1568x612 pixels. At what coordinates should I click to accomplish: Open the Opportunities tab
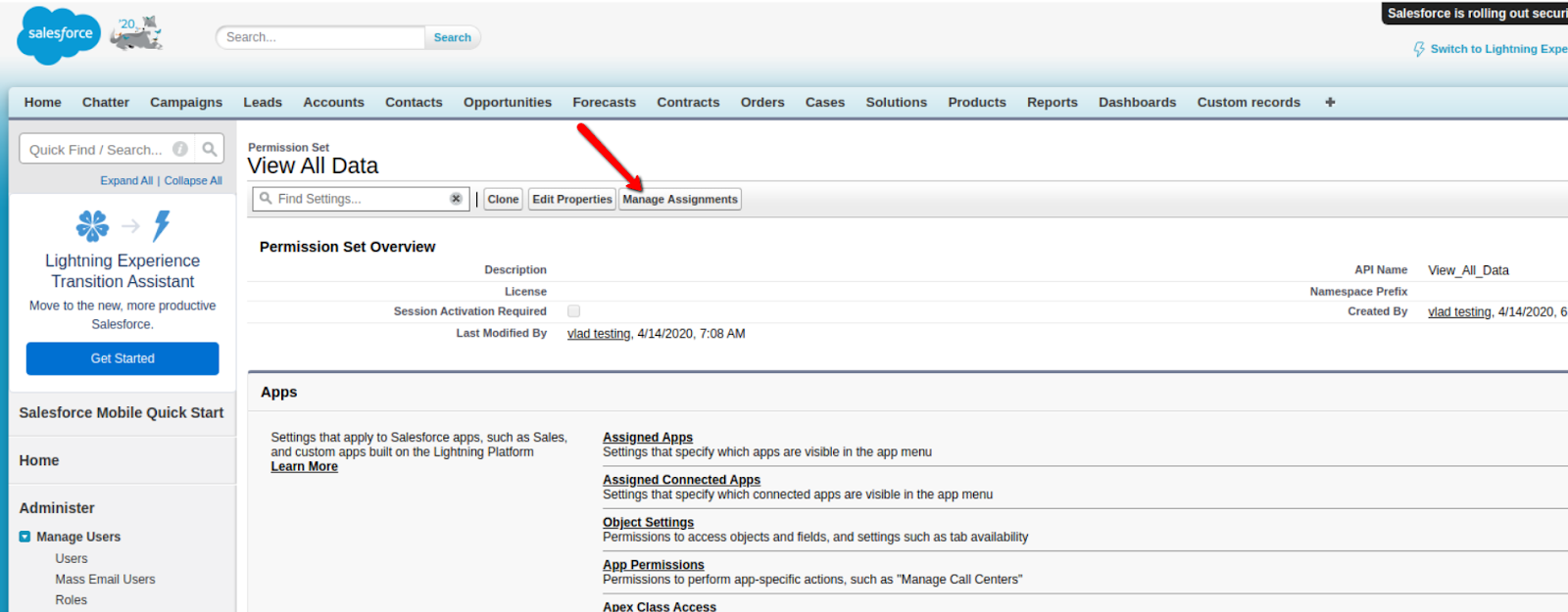click(x=508, y=102)
